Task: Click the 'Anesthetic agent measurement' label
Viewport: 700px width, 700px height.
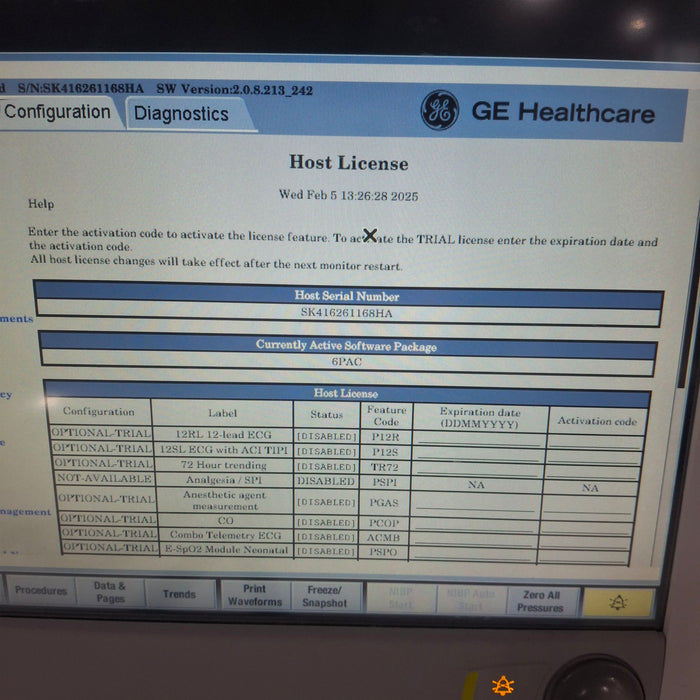Action: (x=225, y=500)
